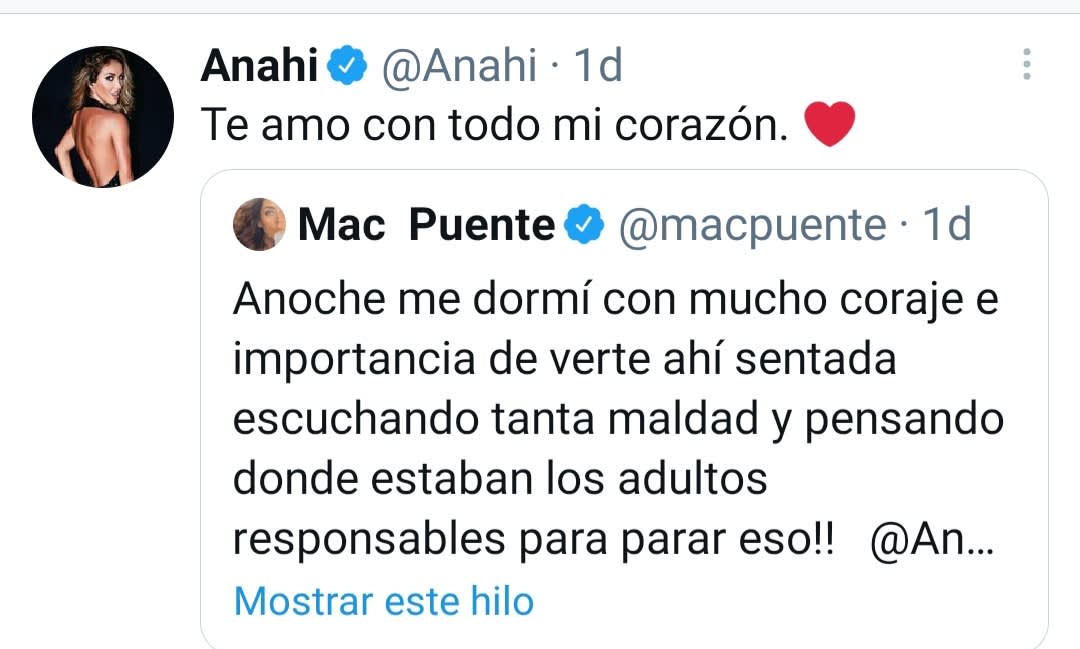Viewport: 1080px width, 649px height.
Task: Click the line 'Anoche me dormí con mucho coraje e'
Action: pyautogui.click(x=615, y=300)
